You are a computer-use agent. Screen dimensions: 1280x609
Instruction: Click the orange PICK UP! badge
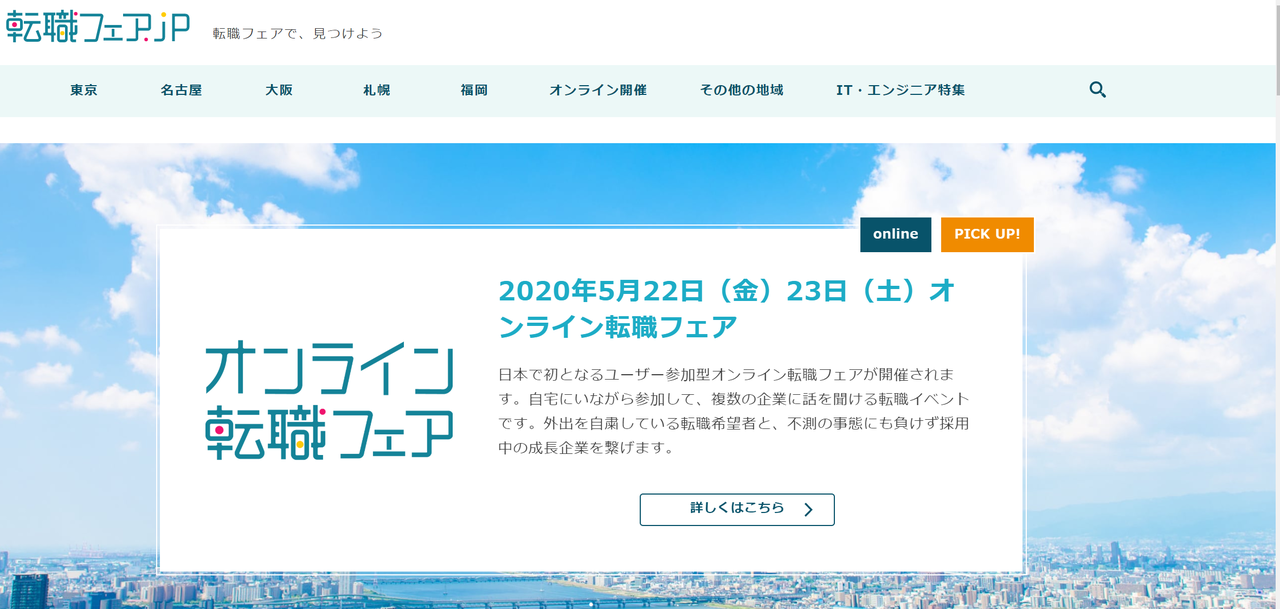click(987, 234)
